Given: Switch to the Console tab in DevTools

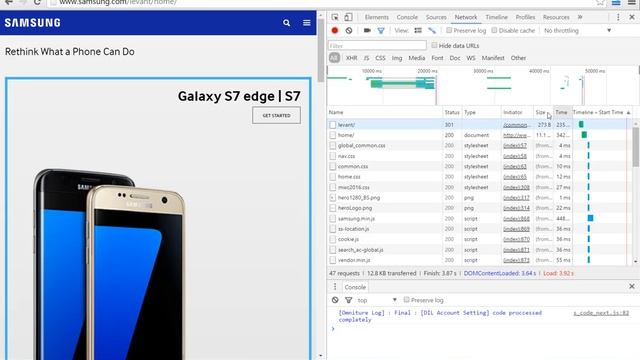Looking at the screenshot, I should tap(407, 17).
